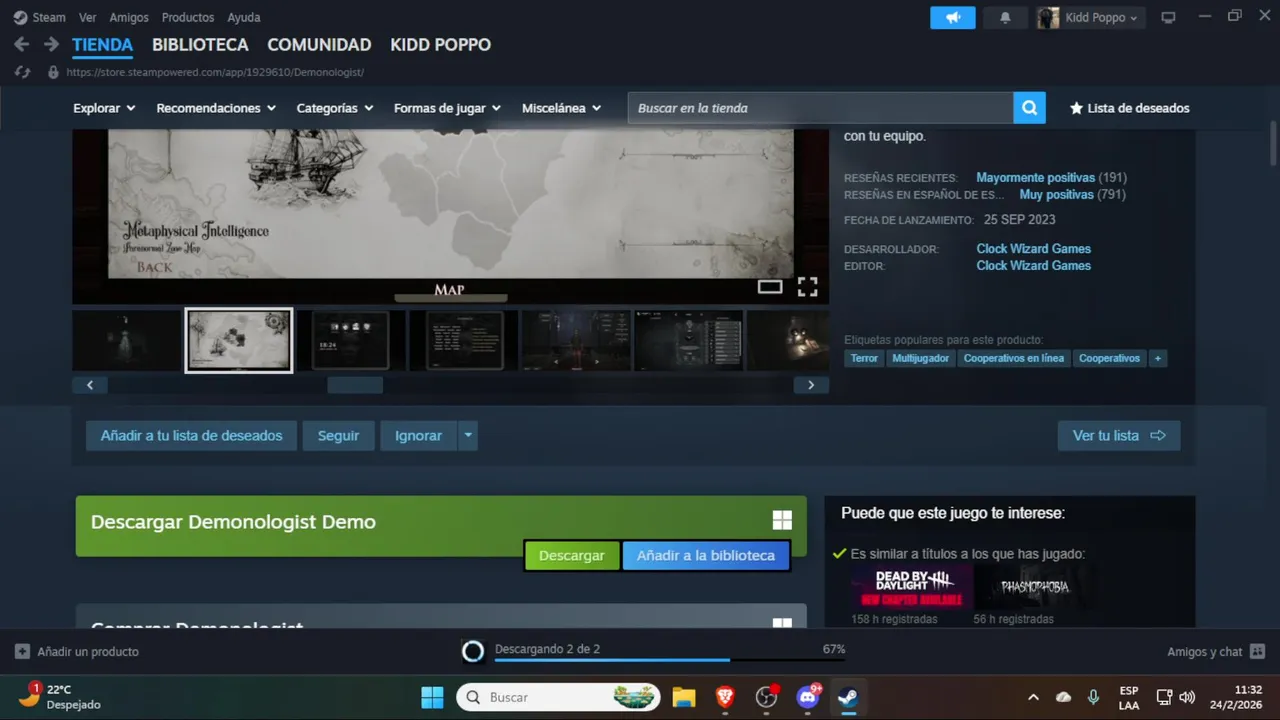1280x720 pixels.
Task: Switch to BIBLIOTECA tab
Action: click(200, 45)
